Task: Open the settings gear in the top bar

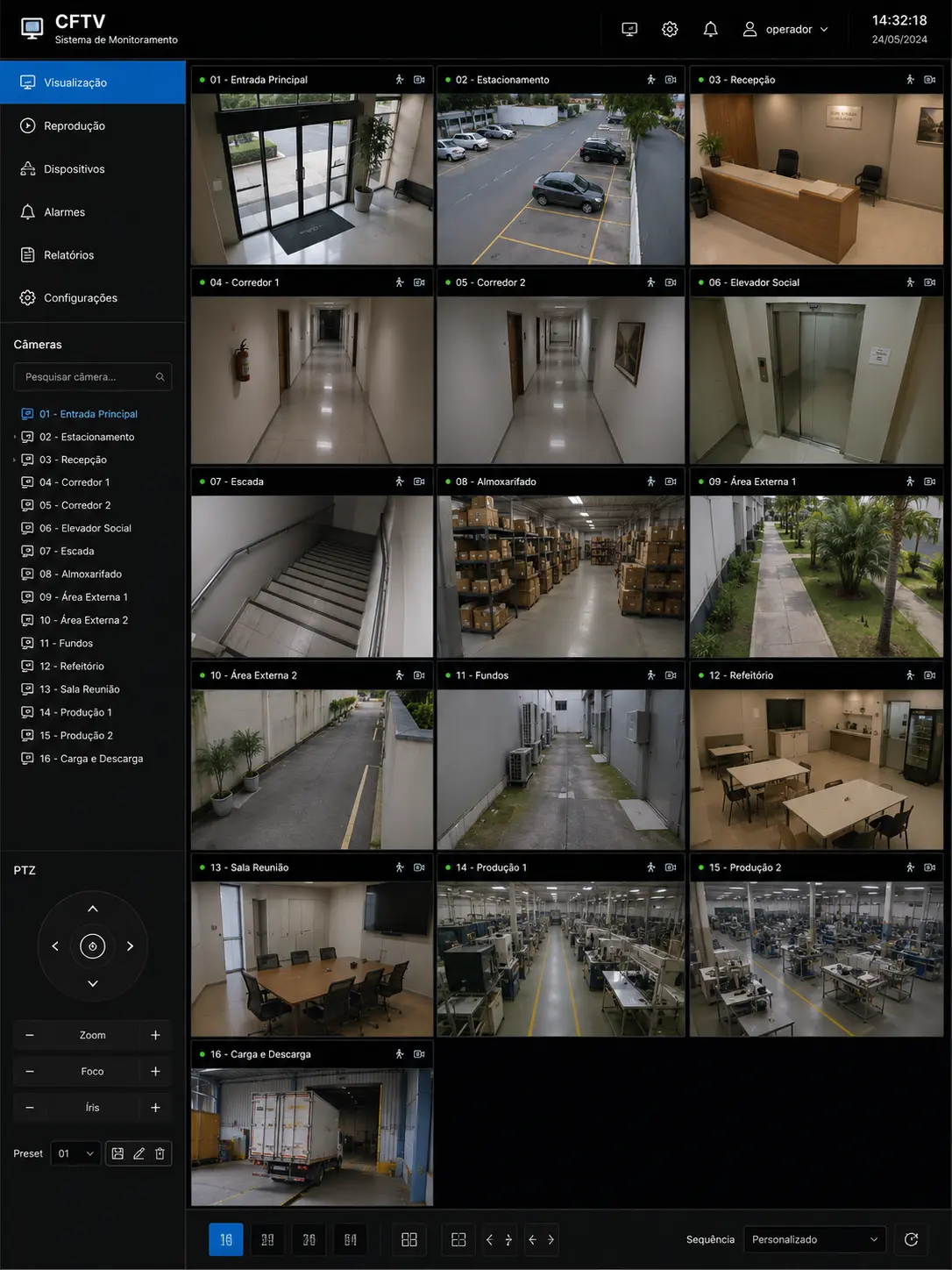Action: point(670,29)
